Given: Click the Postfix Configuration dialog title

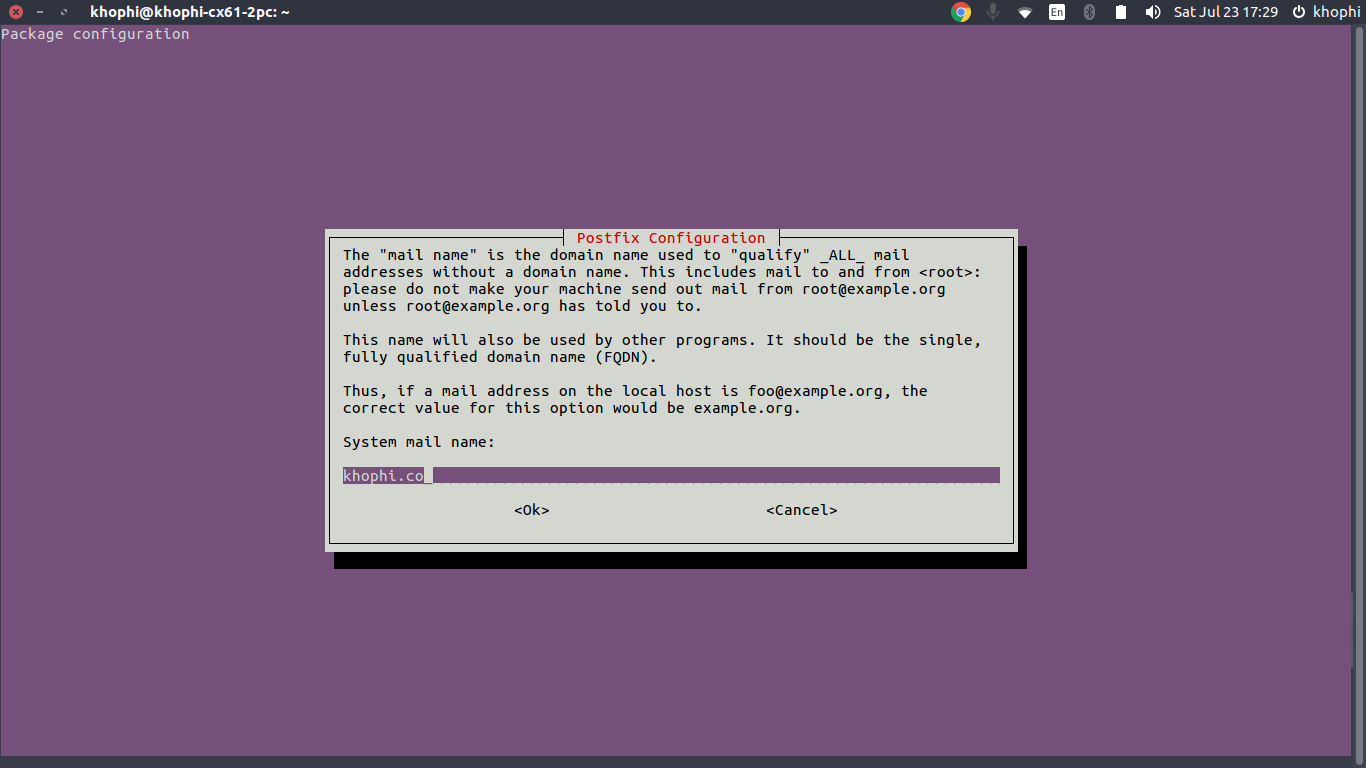Looking at the screenshot, I should pyautogui.click(x=670, y=238).
